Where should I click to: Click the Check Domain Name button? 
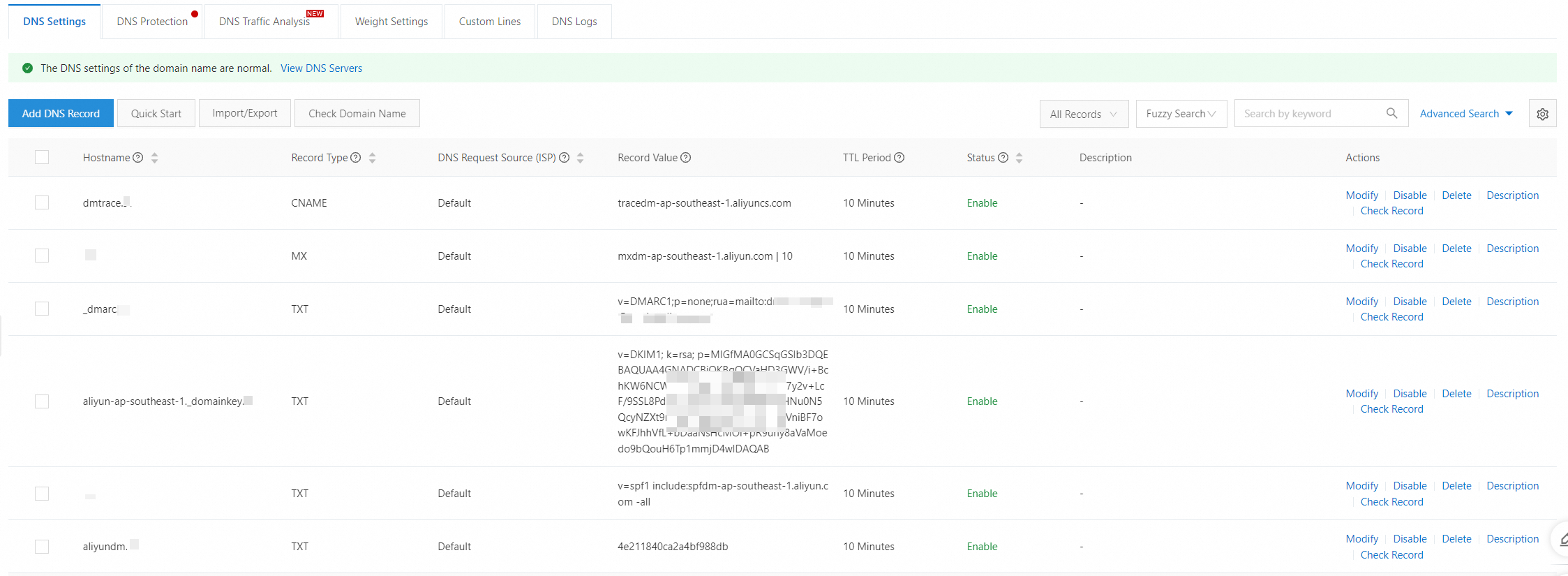tap(357, 113)
